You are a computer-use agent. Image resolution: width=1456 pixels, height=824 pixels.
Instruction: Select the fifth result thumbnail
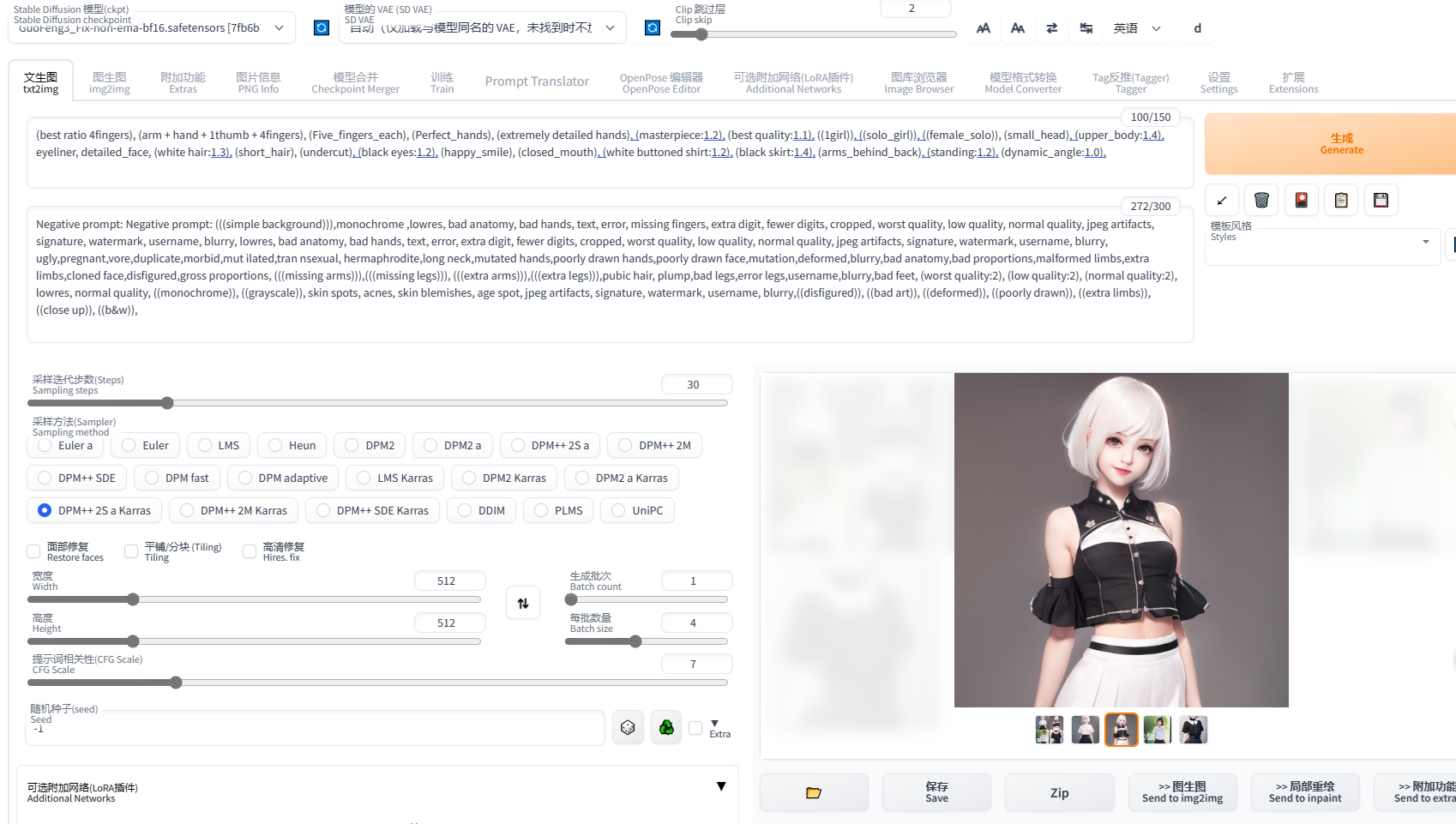pyautogui.click(x=1194, y=730)
